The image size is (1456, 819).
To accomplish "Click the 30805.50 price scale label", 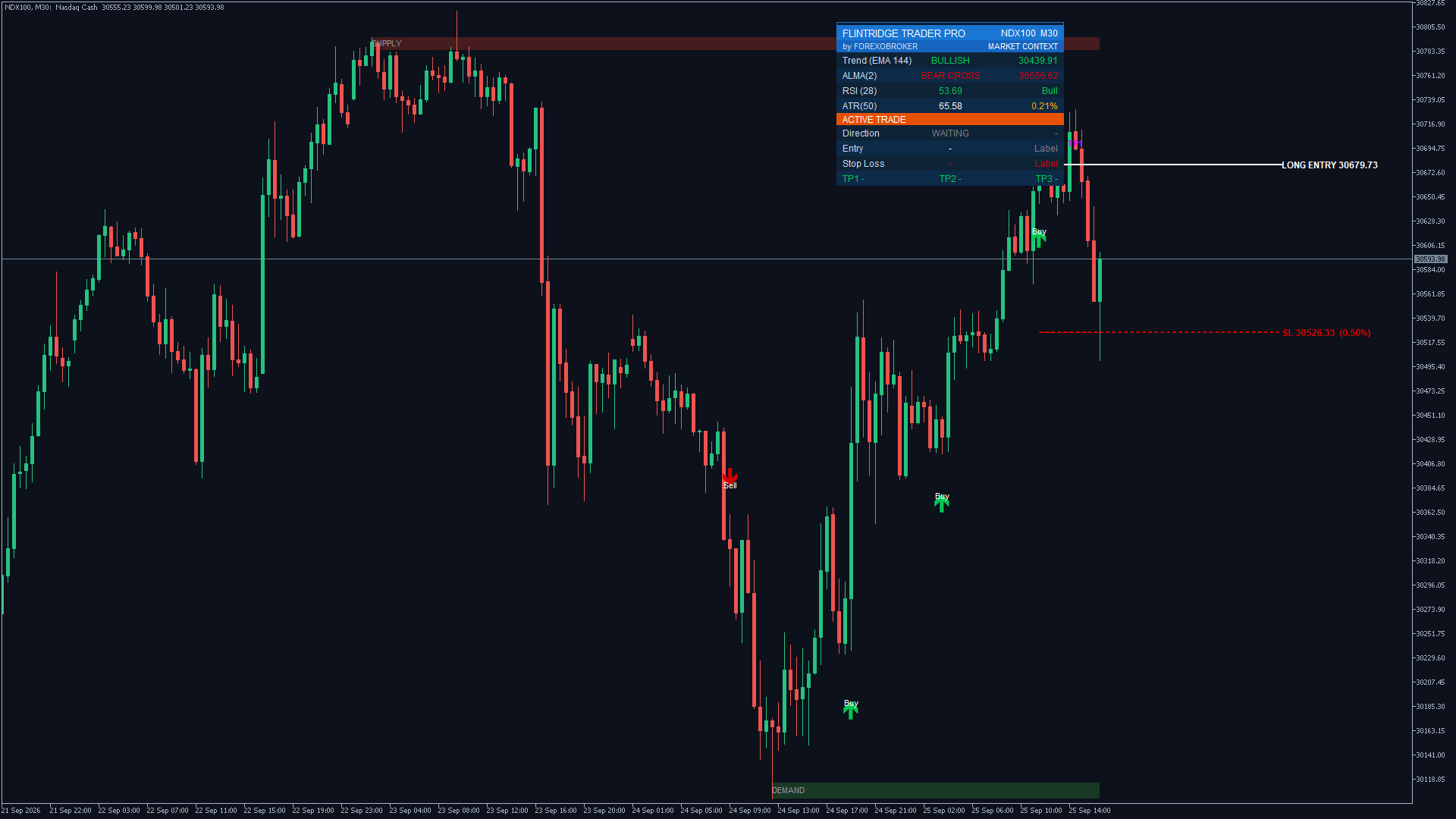I will pos(1430,27).
